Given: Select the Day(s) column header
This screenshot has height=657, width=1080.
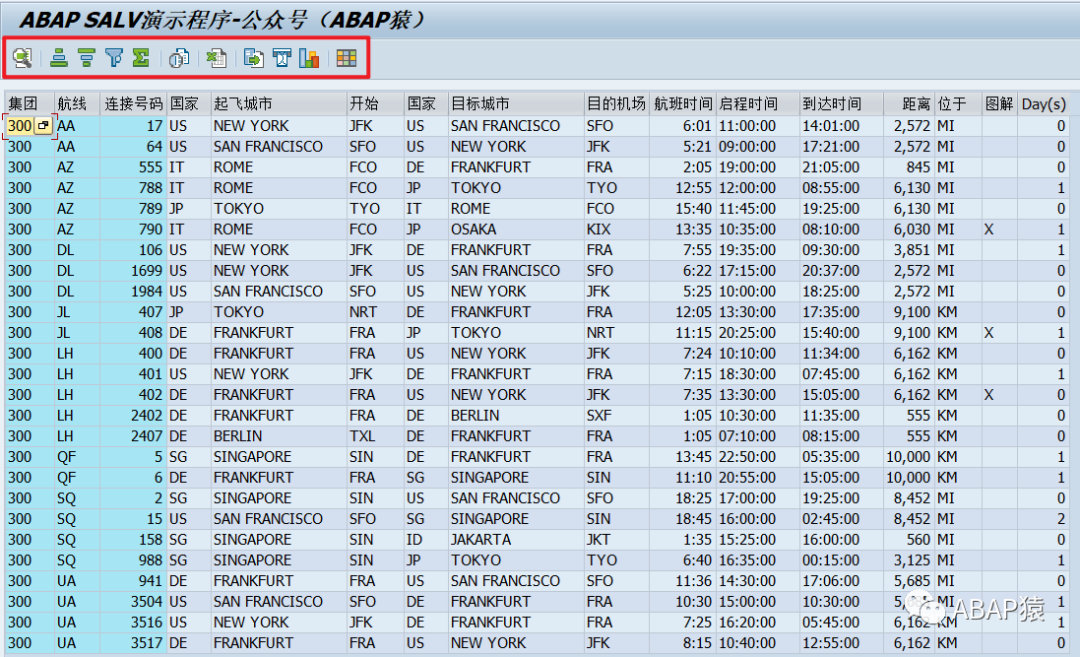Looking at the screenshot, I should coord(1043,104).
